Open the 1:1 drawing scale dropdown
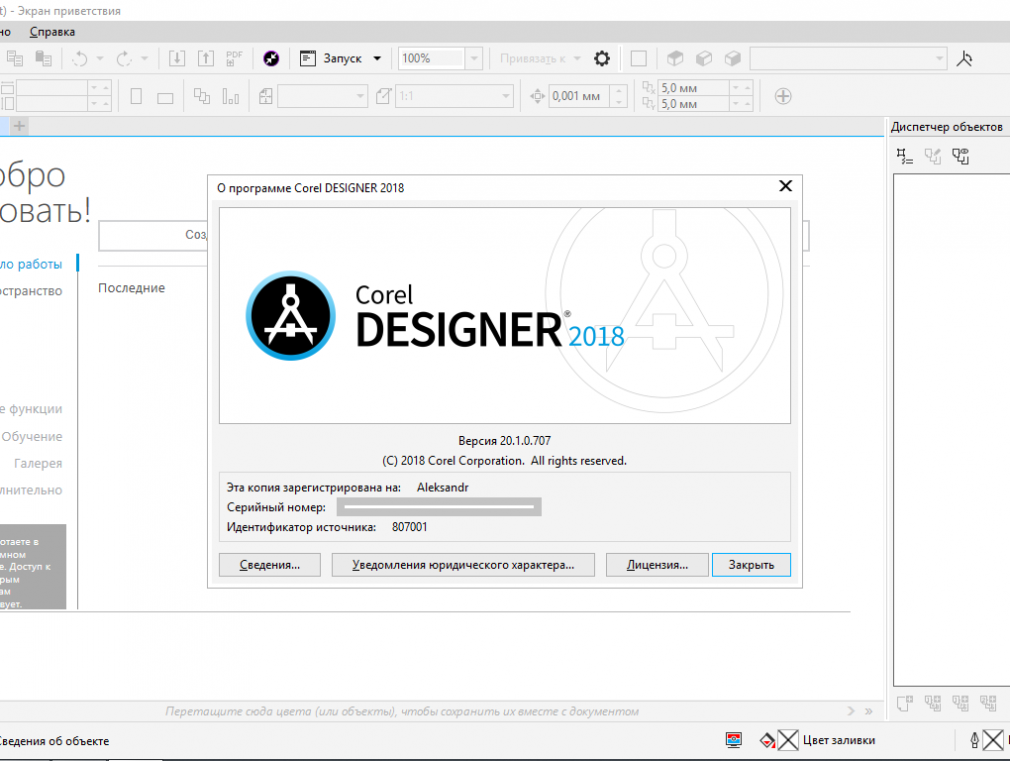This screenshot has width=1010, height=761. [x=506, y=97]
